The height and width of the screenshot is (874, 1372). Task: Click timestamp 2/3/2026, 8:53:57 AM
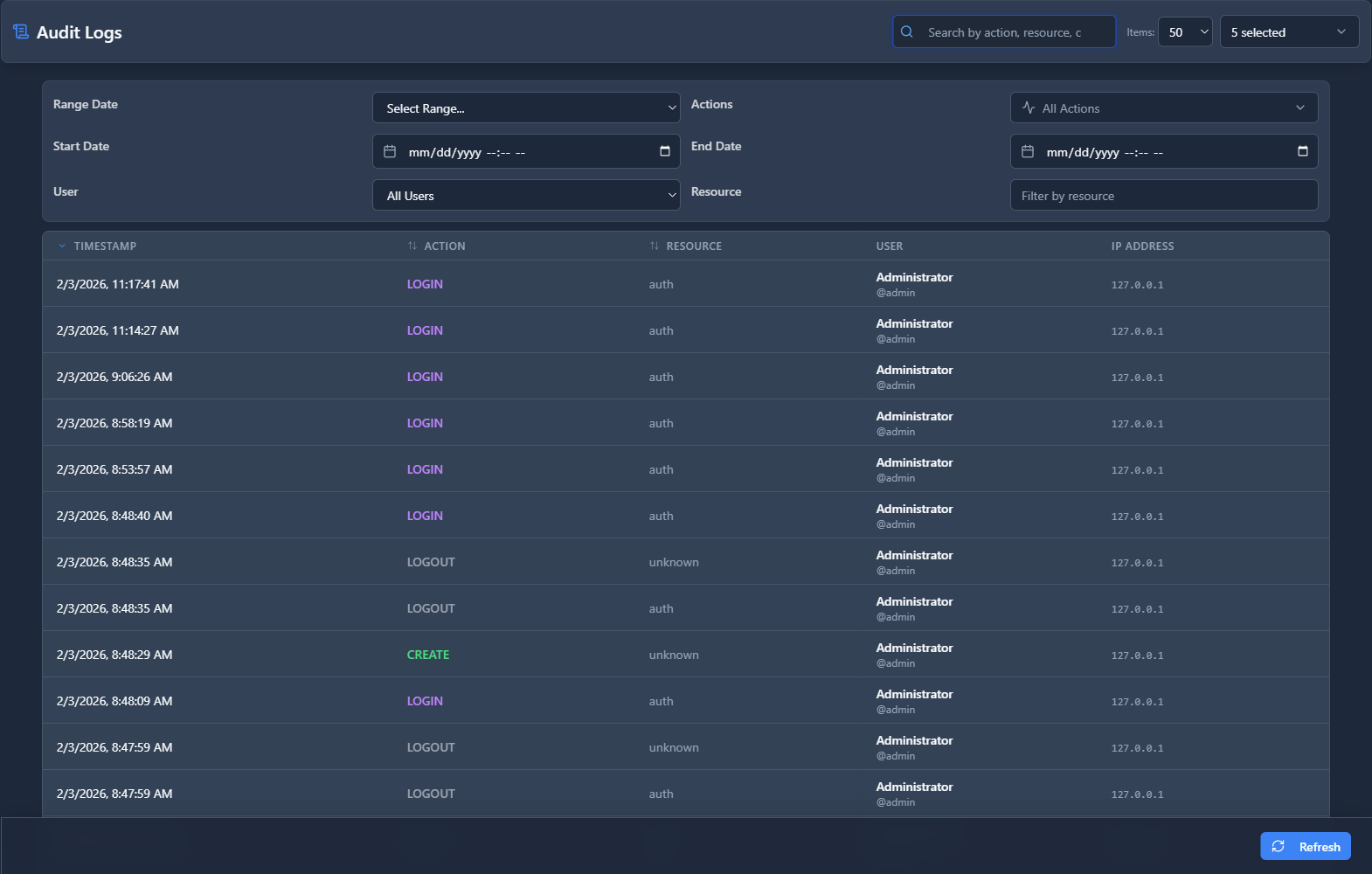[114, 469]
